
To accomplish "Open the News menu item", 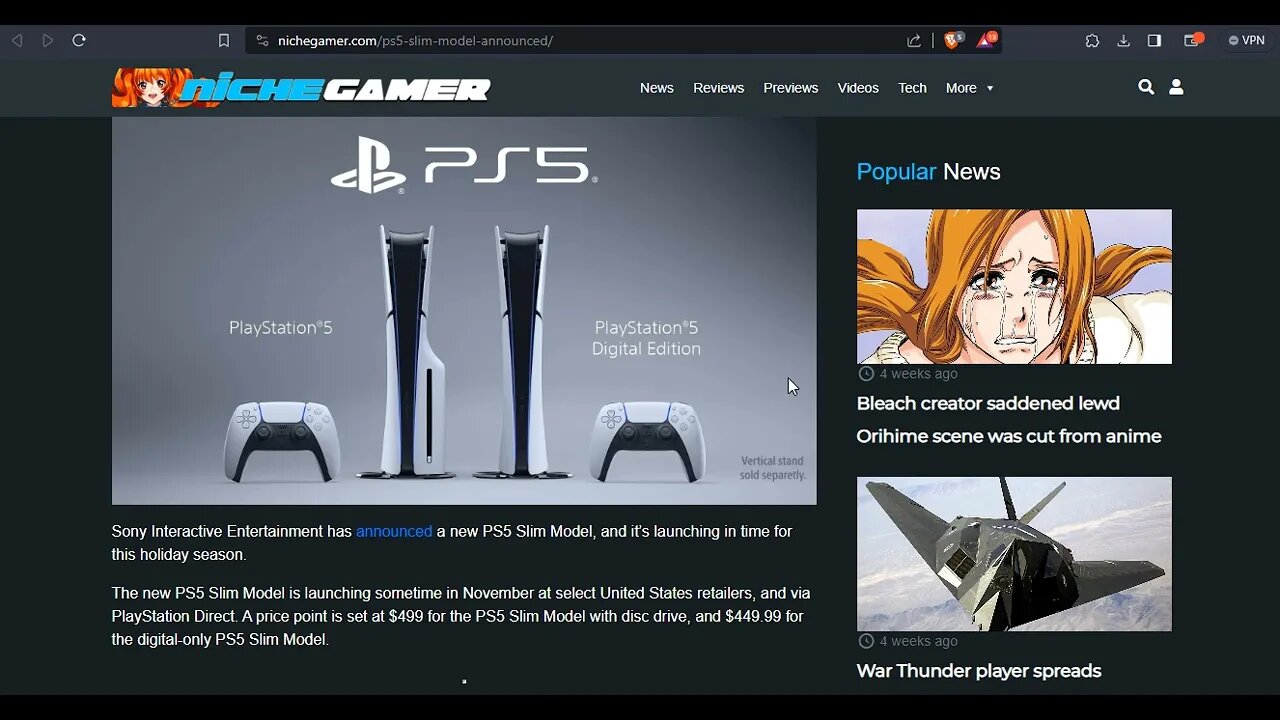I will (x=657, y=88).
